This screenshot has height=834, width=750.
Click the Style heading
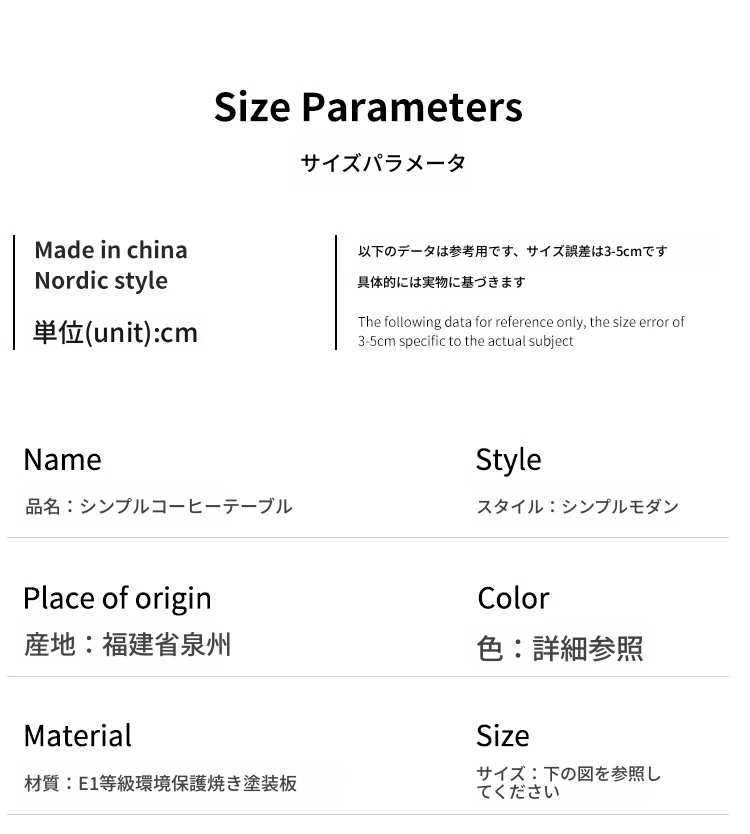coord(508,459)
